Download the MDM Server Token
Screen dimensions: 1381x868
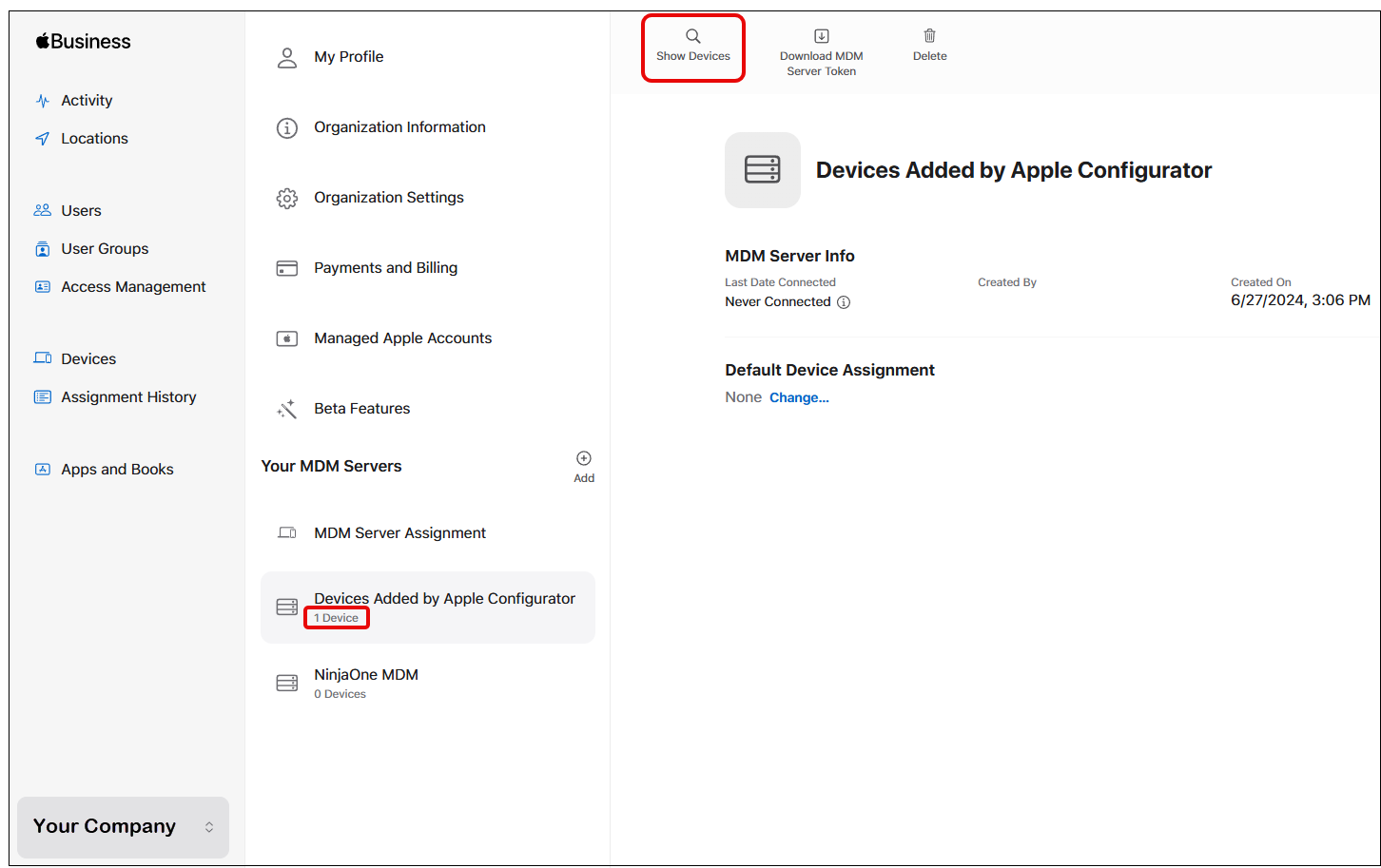(821, 48)
